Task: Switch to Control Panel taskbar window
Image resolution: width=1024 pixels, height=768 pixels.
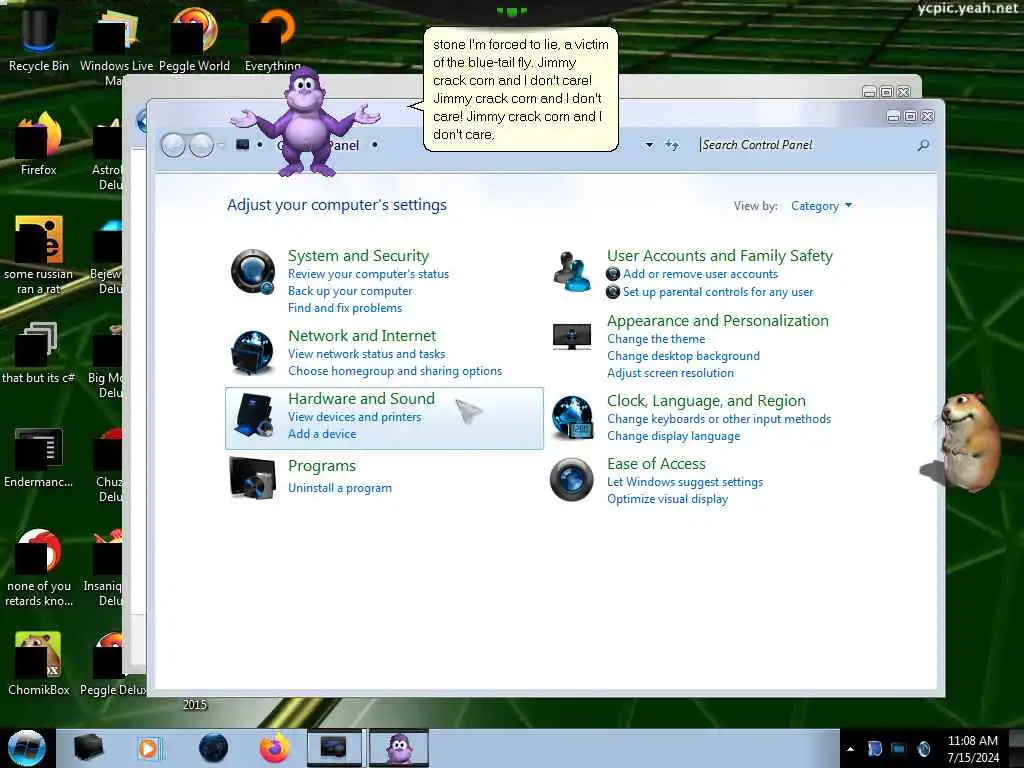Action: pyautogui.click(x=334, y=748)
